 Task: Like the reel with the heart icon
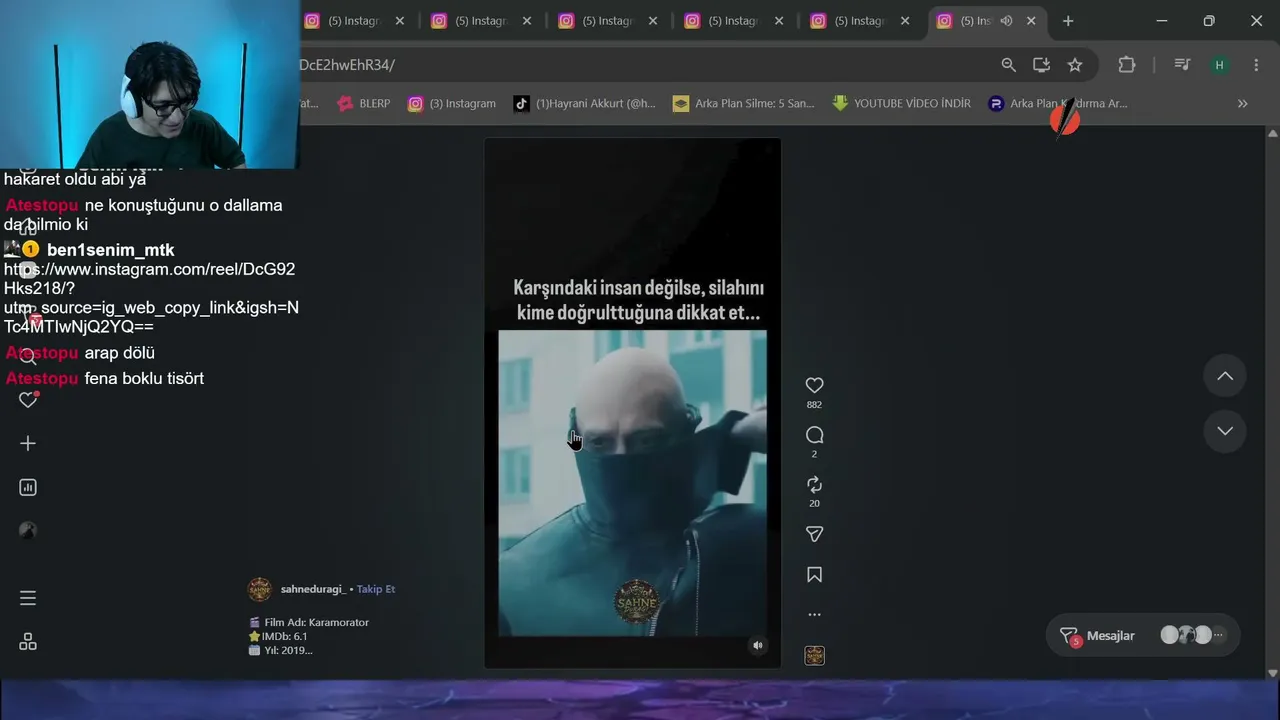pos(814,385)
